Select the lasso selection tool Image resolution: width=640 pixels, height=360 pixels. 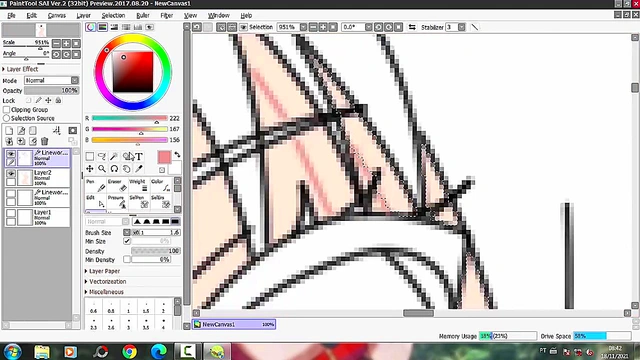click(x=102, y=156)
